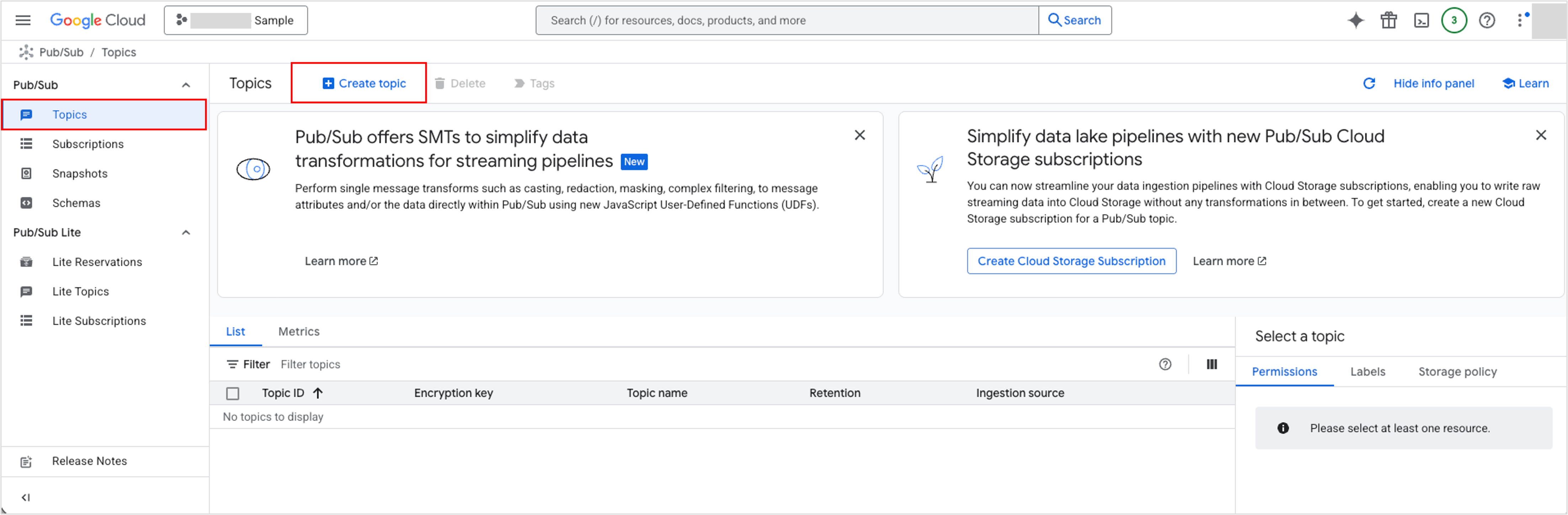The height and width of the screenshot is (515, 1568).
Task: Switch to the List tab
Action: [235, 332]
